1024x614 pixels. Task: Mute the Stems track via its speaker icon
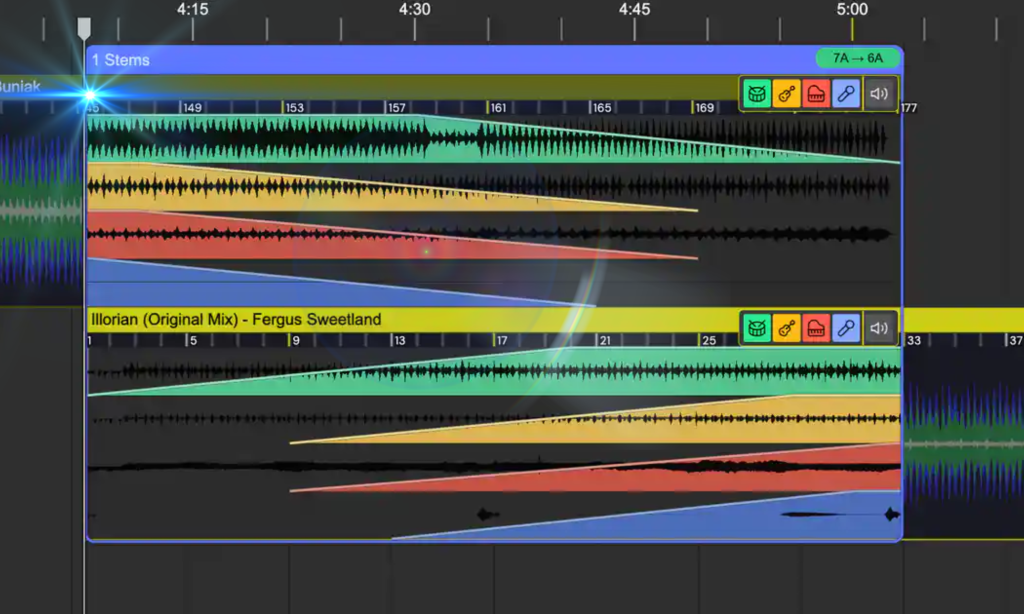pyautogui.click(x=878, y=93)
